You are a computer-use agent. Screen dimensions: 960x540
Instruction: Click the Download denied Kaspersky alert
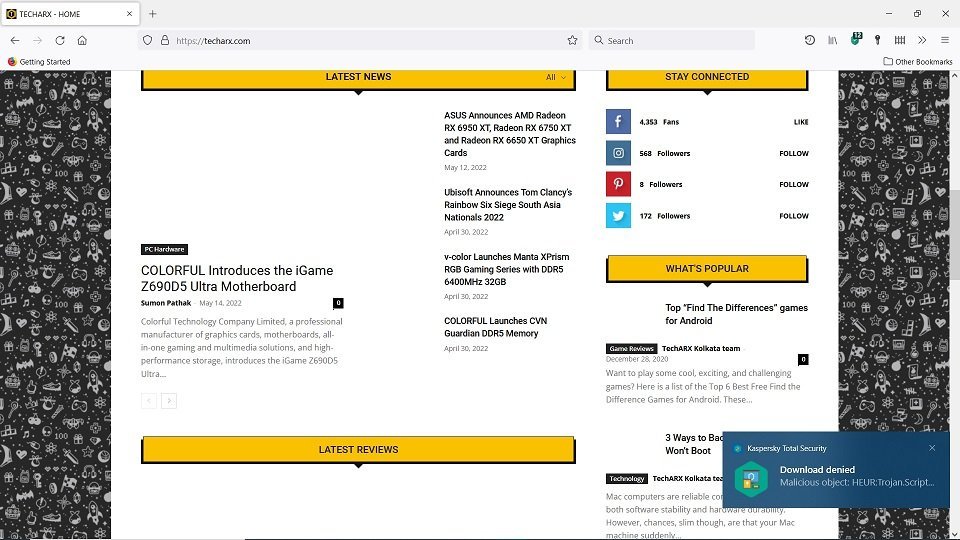pyautogui.click(x=836, y=470)
